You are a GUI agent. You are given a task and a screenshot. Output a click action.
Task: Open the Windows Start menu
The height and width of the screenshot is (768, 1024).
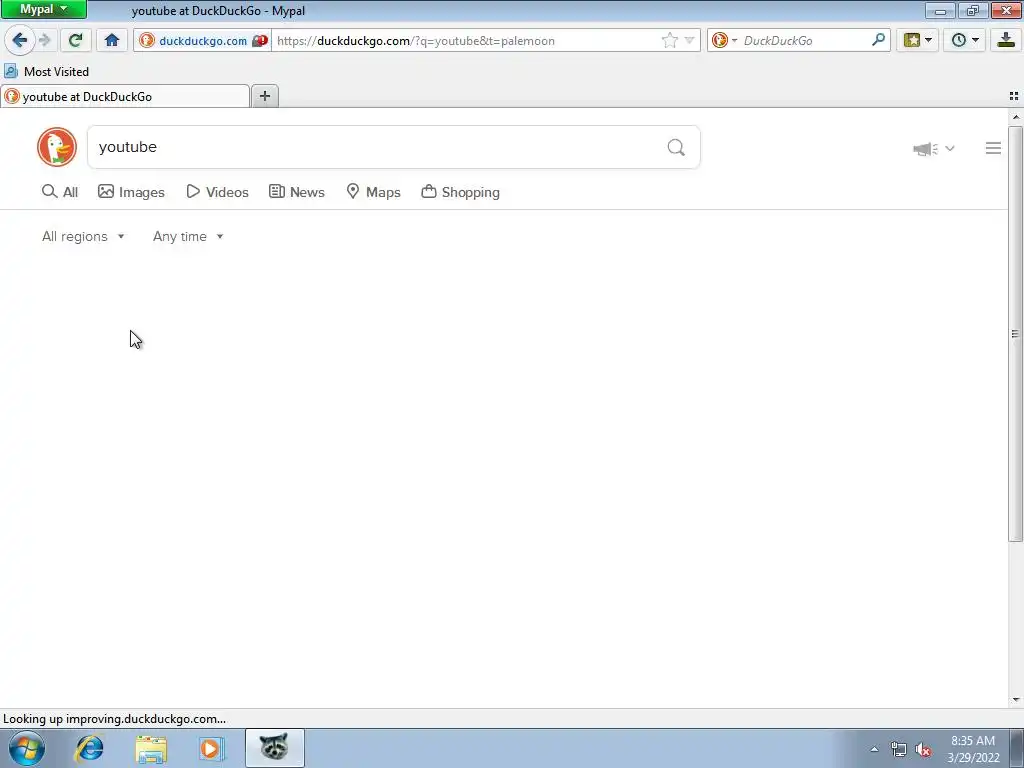(x=27, y=748)
